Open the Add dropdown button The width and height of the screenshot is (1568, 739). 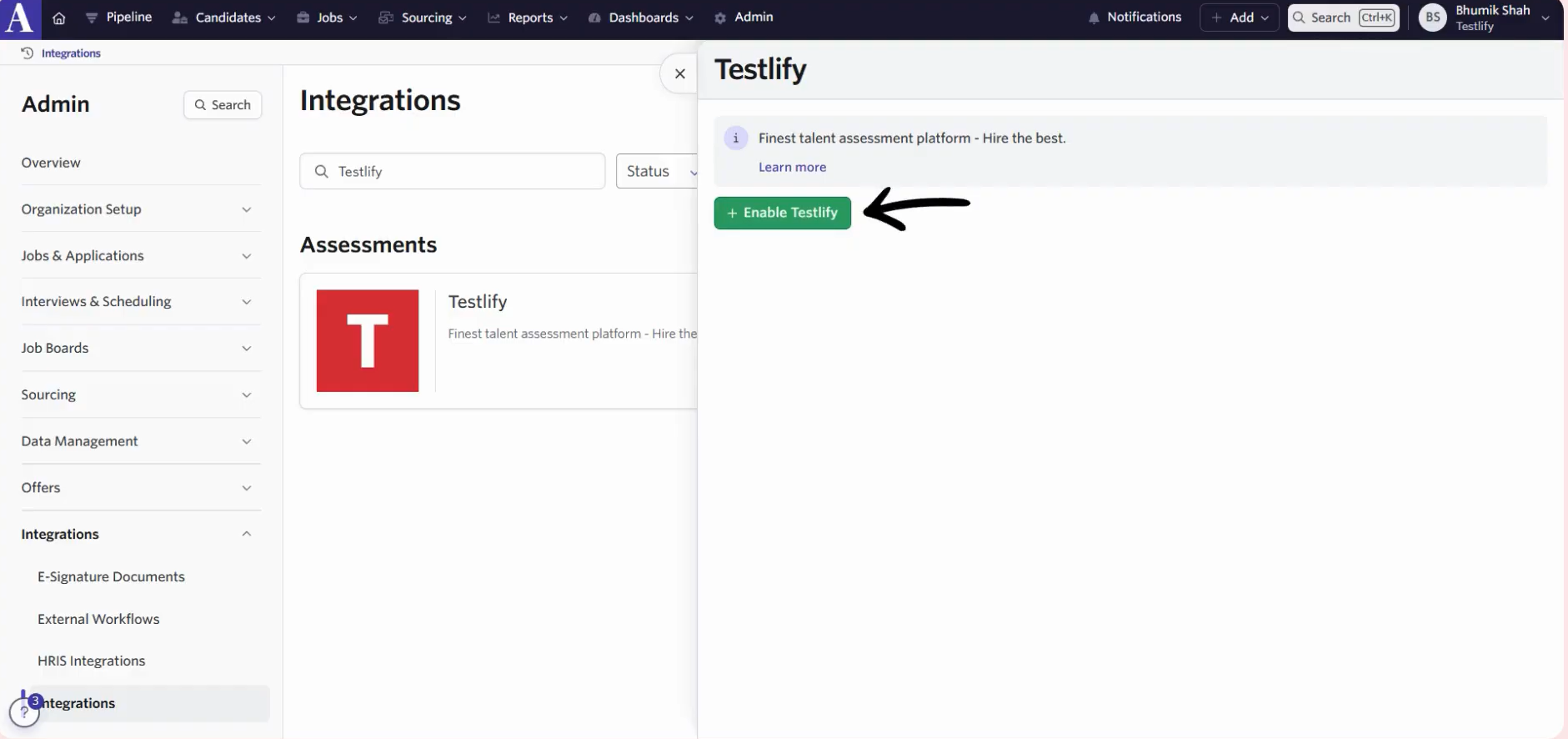[1240, 18]
